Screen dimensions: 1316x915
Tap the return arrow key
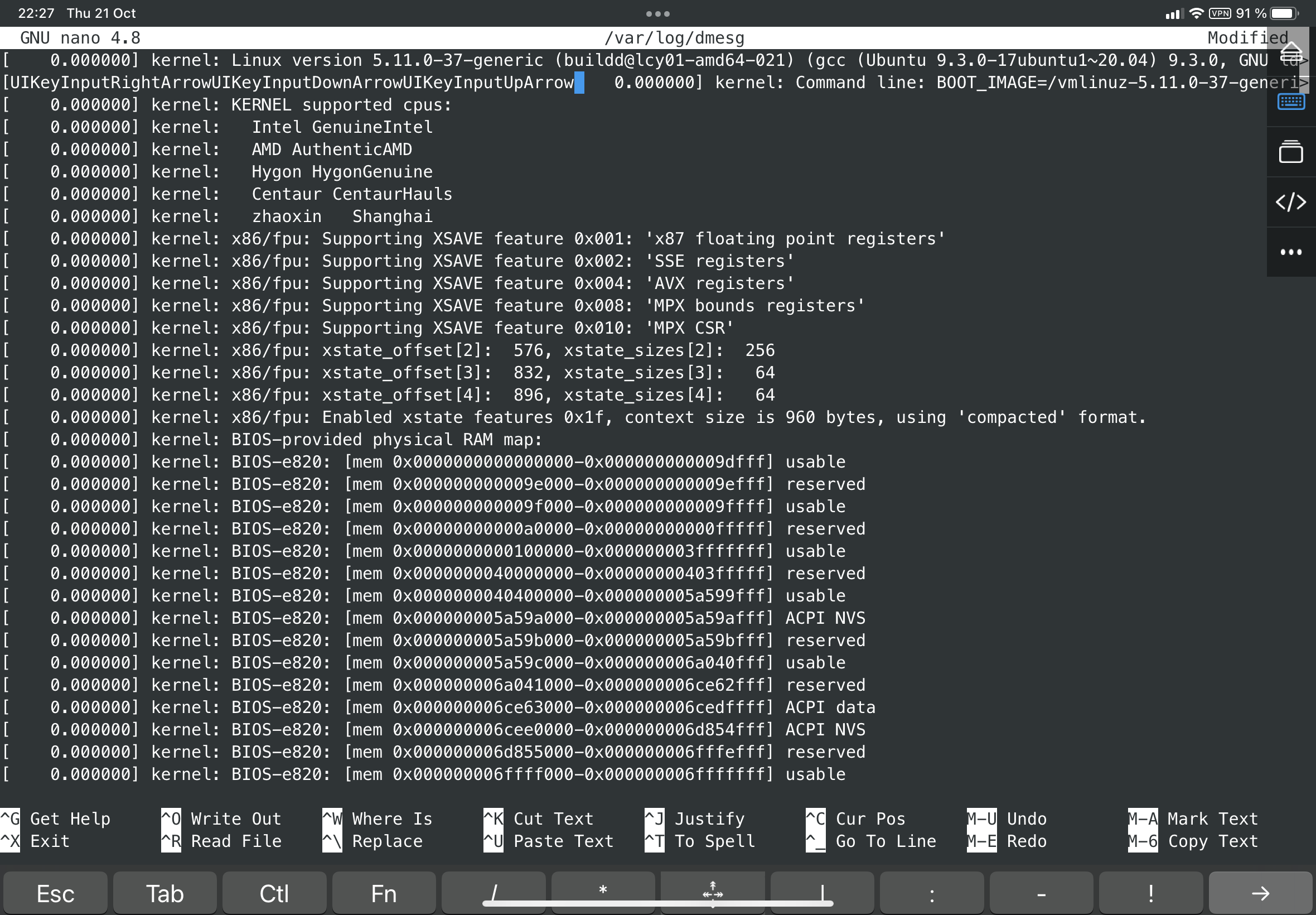[1260, 893]
